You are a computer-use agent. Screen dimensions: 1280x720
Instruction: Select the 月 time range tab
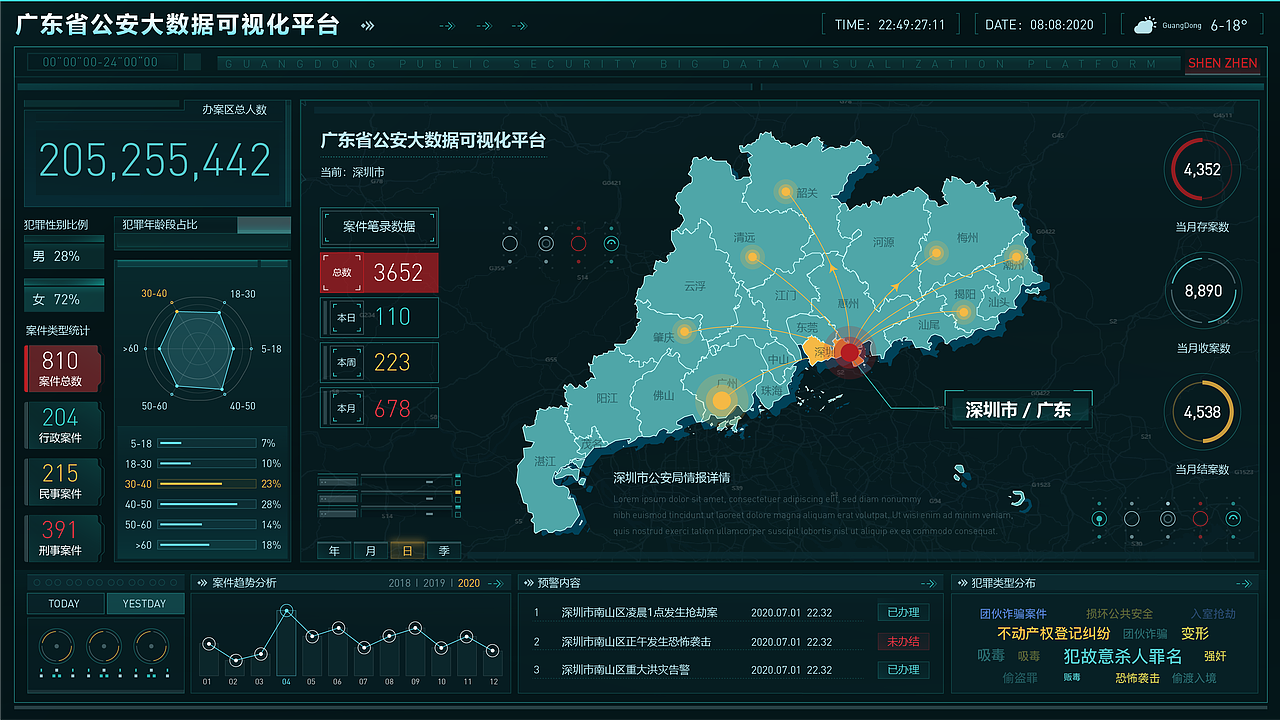(370, 550)
